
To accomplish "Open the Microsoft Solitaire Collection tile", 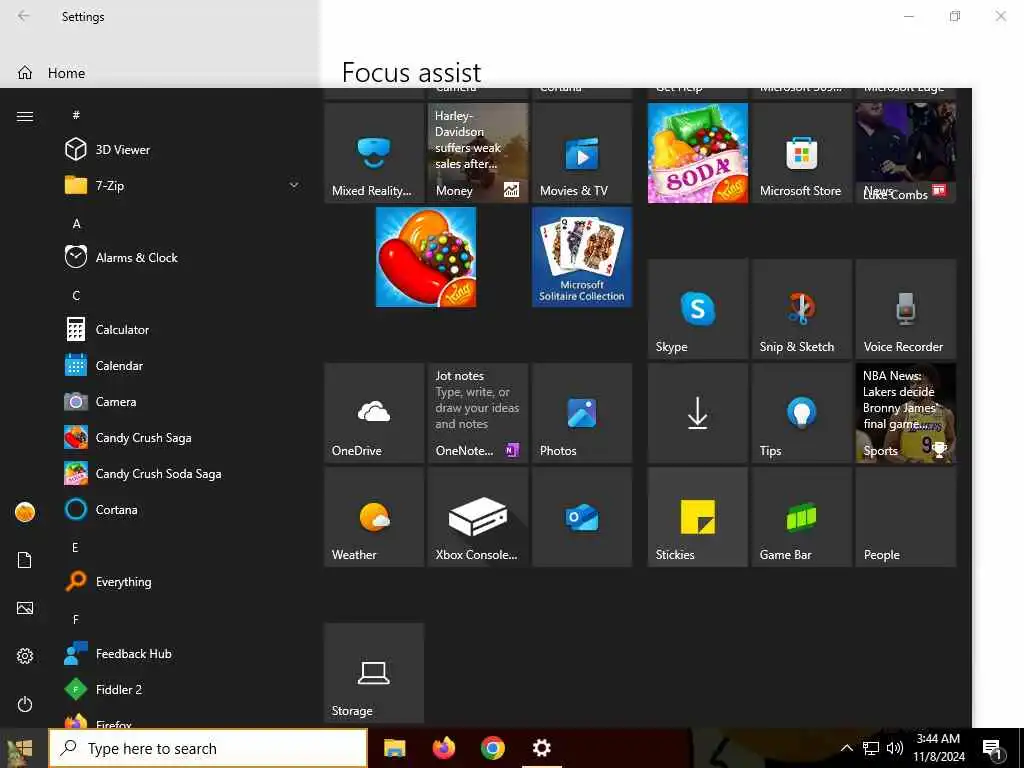I will click(582, 257).
